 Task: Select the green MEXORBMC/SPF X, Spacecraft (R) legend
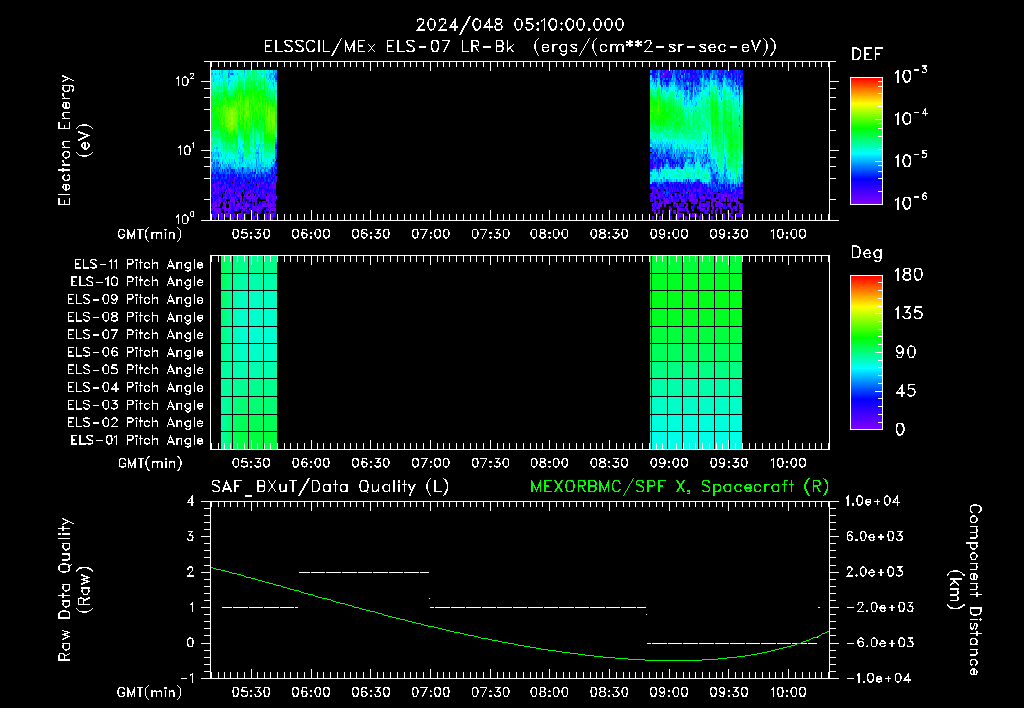pos(679,487)
